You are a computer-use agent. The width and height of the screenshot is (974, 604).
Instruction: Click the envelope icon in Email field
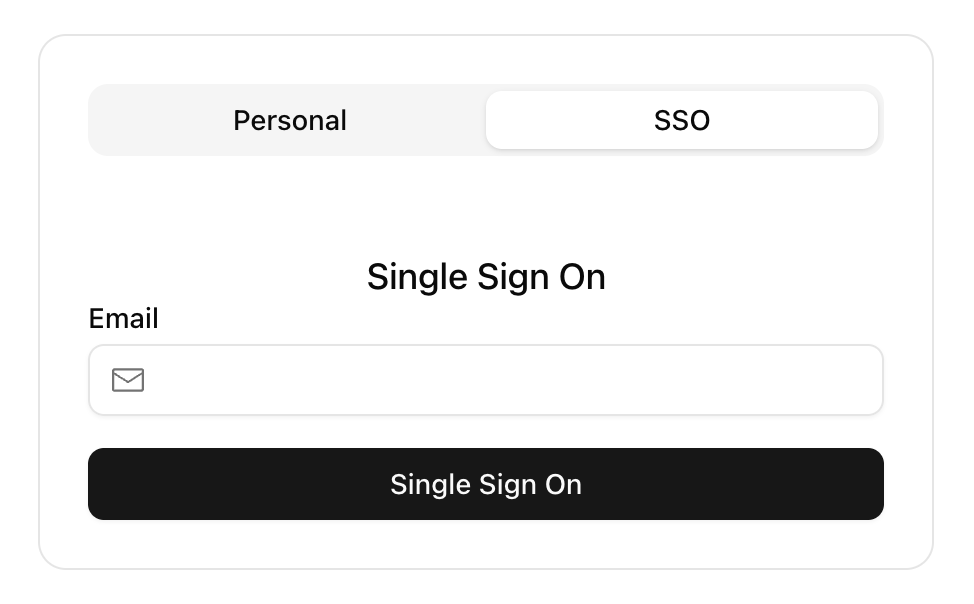[x=128, y=380]
